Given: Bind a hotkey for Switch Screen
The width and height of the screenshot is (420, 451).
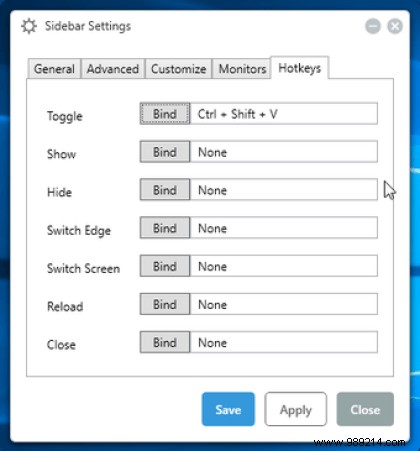Looking at the screenshot, I should coord(165,266).
